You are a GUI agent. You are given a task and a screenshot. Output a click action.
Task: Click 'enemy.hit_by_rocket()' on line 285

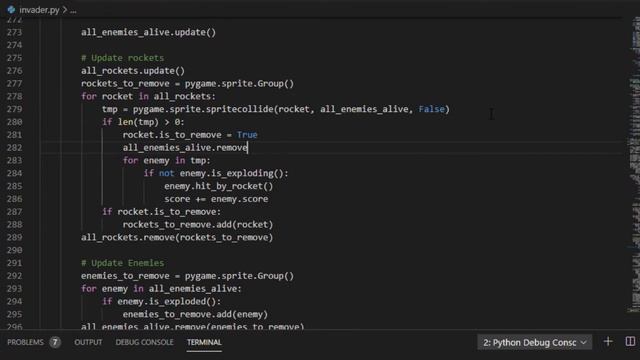[x=218, y=186]
